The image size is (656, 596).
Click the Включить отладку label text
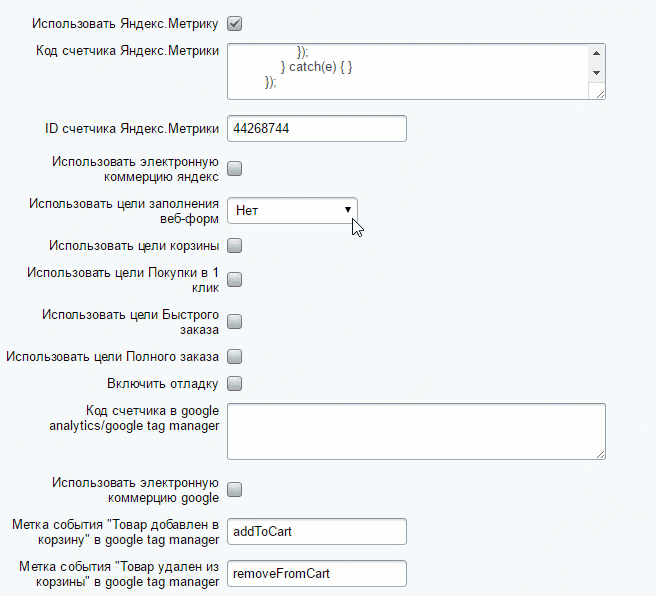click(x=163, y=383)
